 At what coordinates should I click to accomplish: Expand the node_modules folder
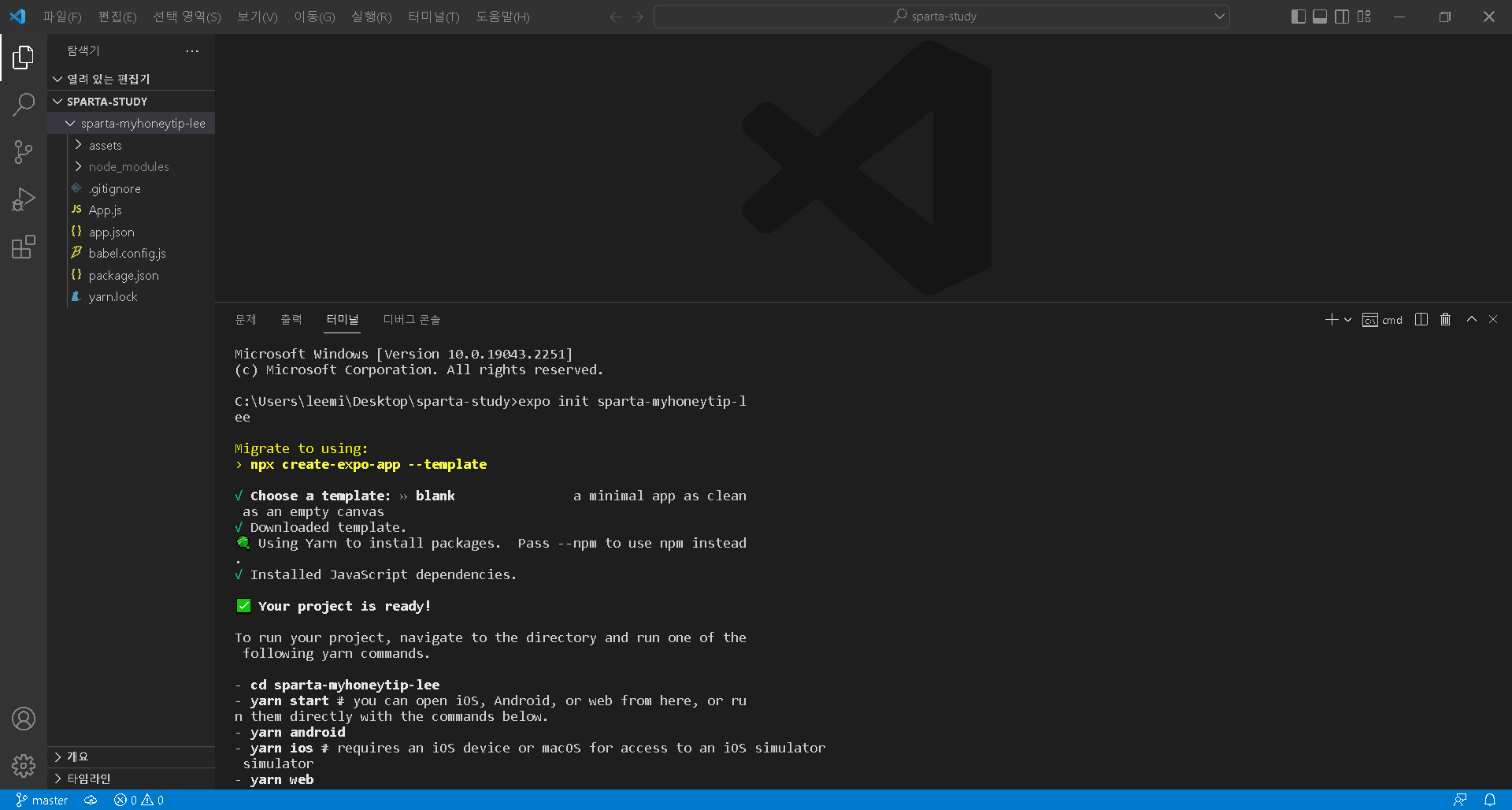click(131, 167)
